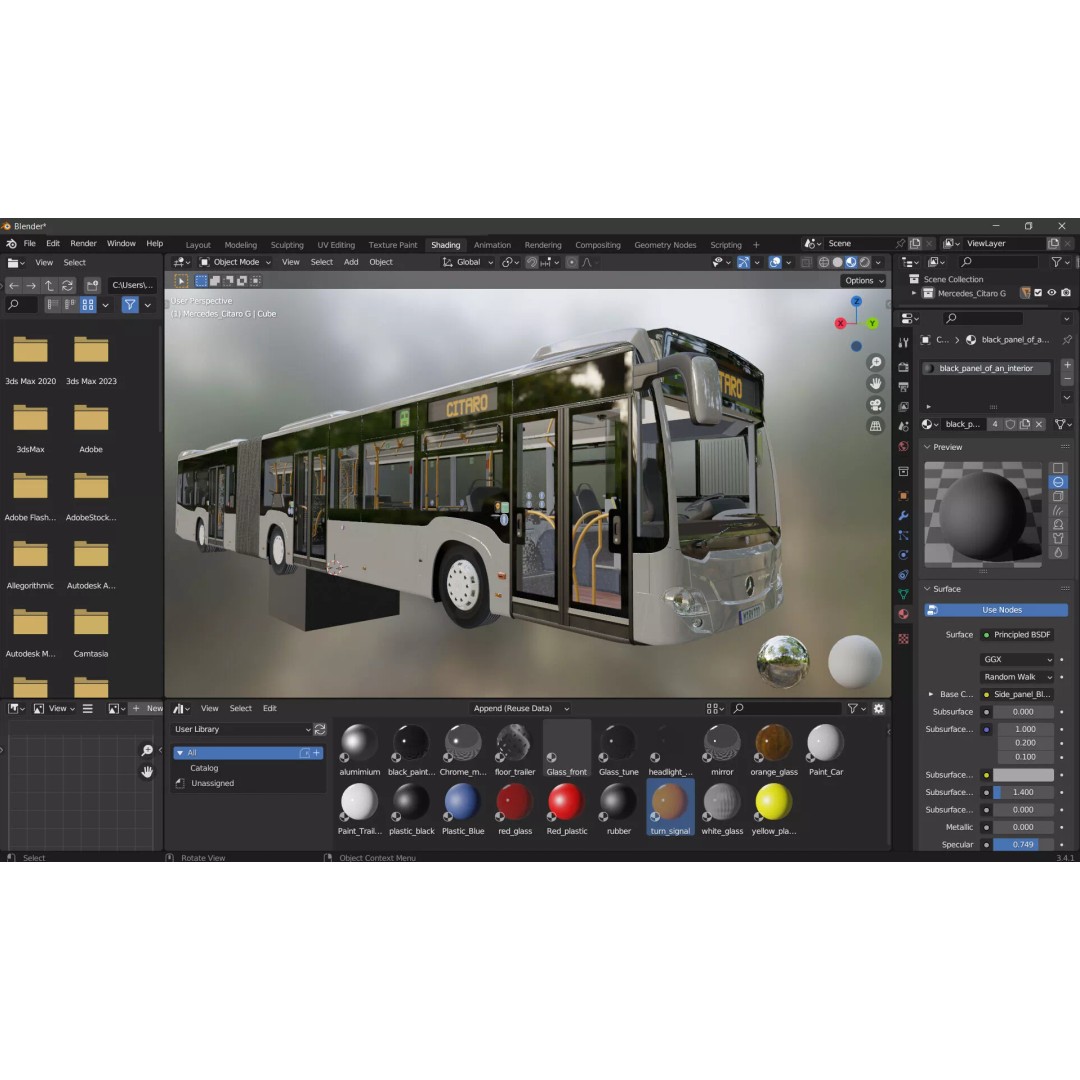1080x1080 pixels.
Task: Open the Output properties tab
Action: coord(903,387)
